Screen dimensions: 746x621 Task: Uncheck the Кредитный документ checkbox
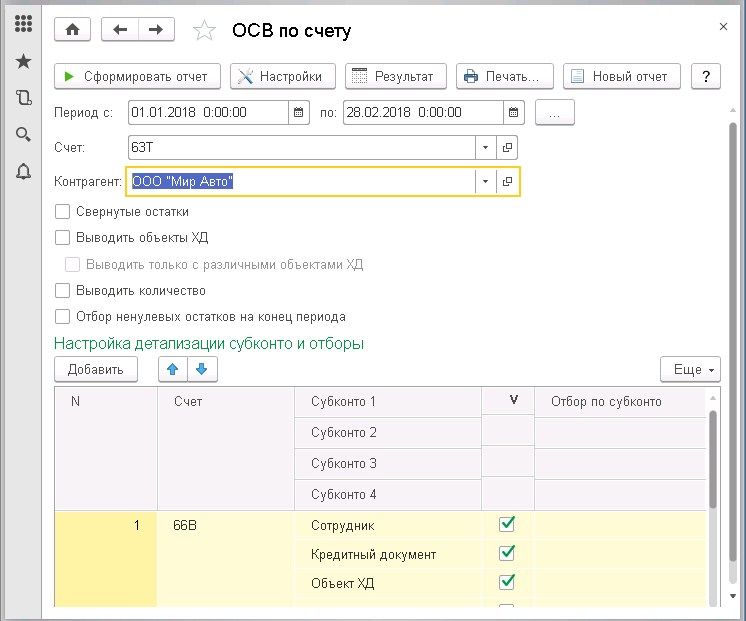coord(507,553)
